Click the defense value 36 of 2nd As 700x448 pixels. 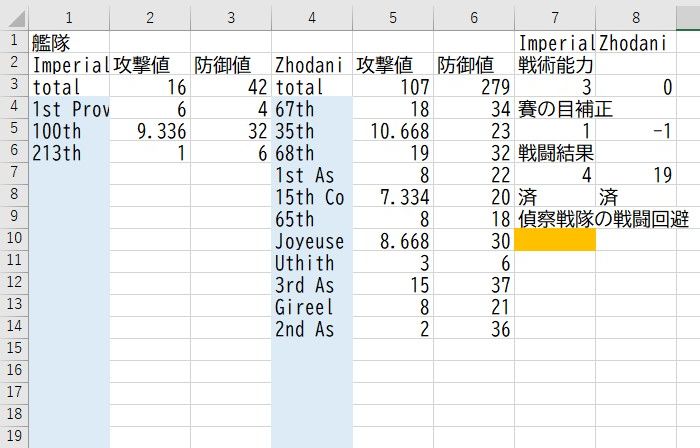pyautogui.click(x=474, y=328)
